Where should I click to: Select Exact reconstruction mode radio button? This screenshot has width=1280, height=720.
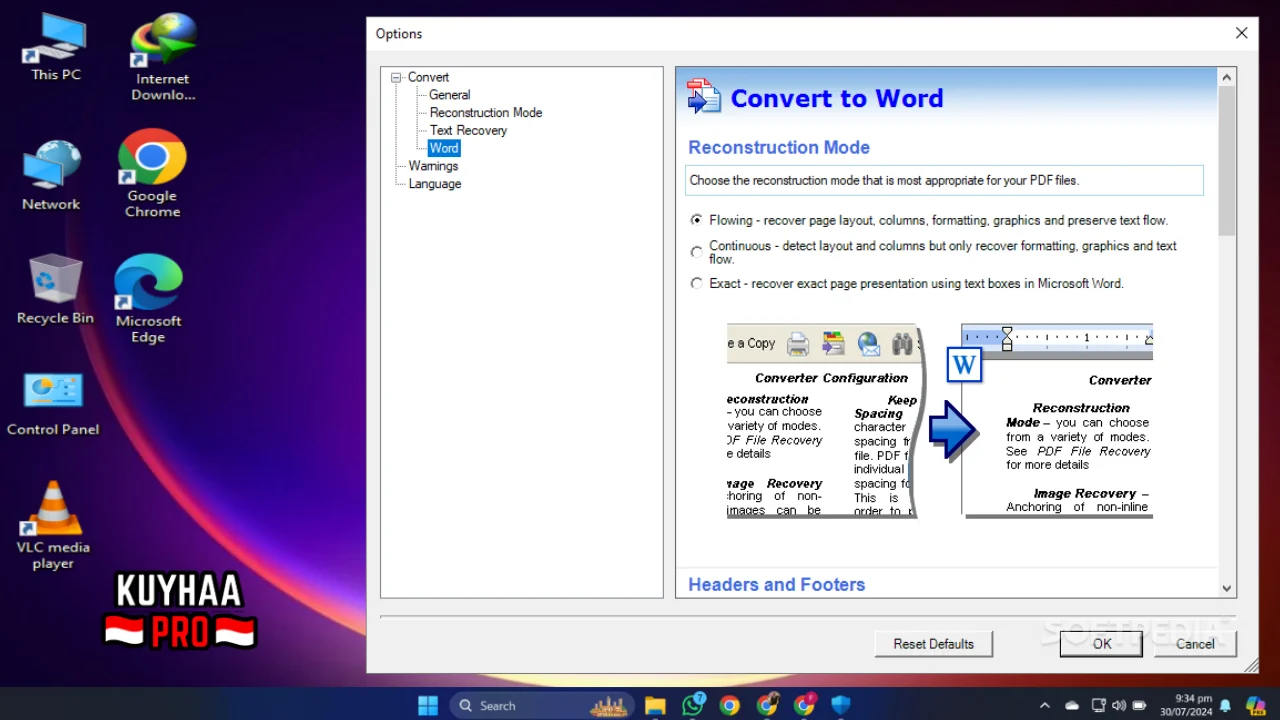[696, 283]
